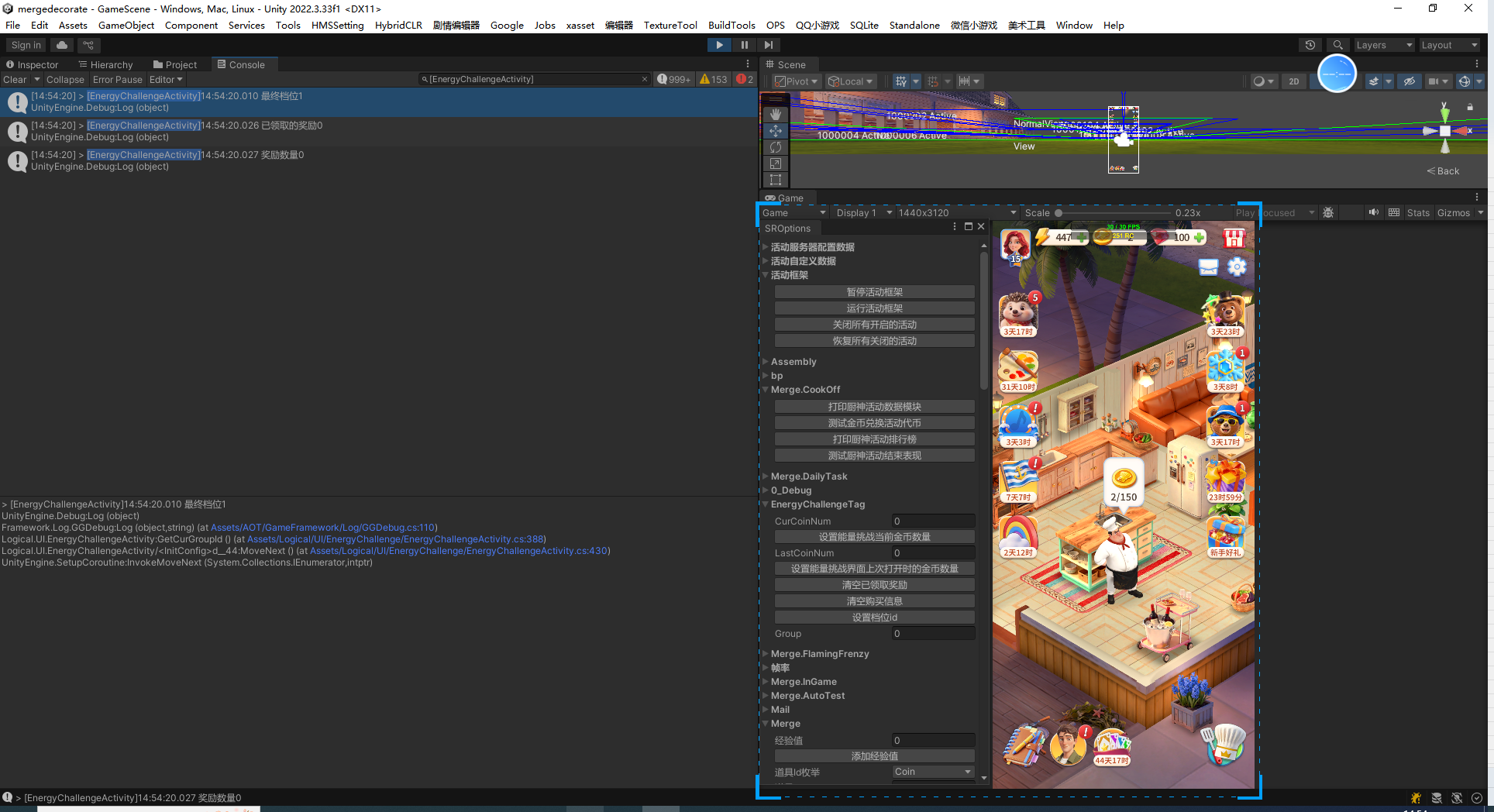Screen dimensions: 1494x812
Task: Pause the game with the Pause button
Action: [744, 45]
